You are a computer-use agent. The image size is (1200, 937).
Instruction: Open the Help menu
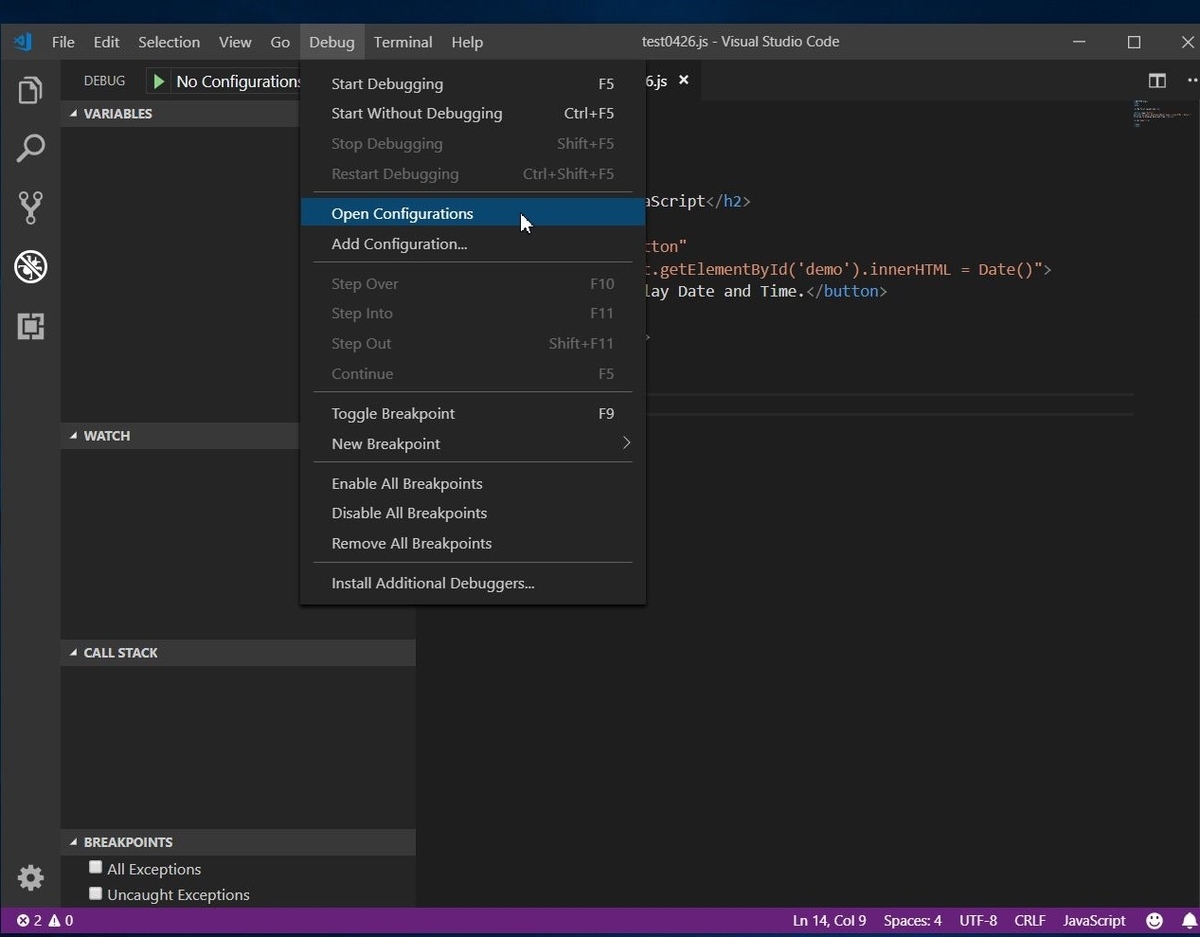click(467, 42)
